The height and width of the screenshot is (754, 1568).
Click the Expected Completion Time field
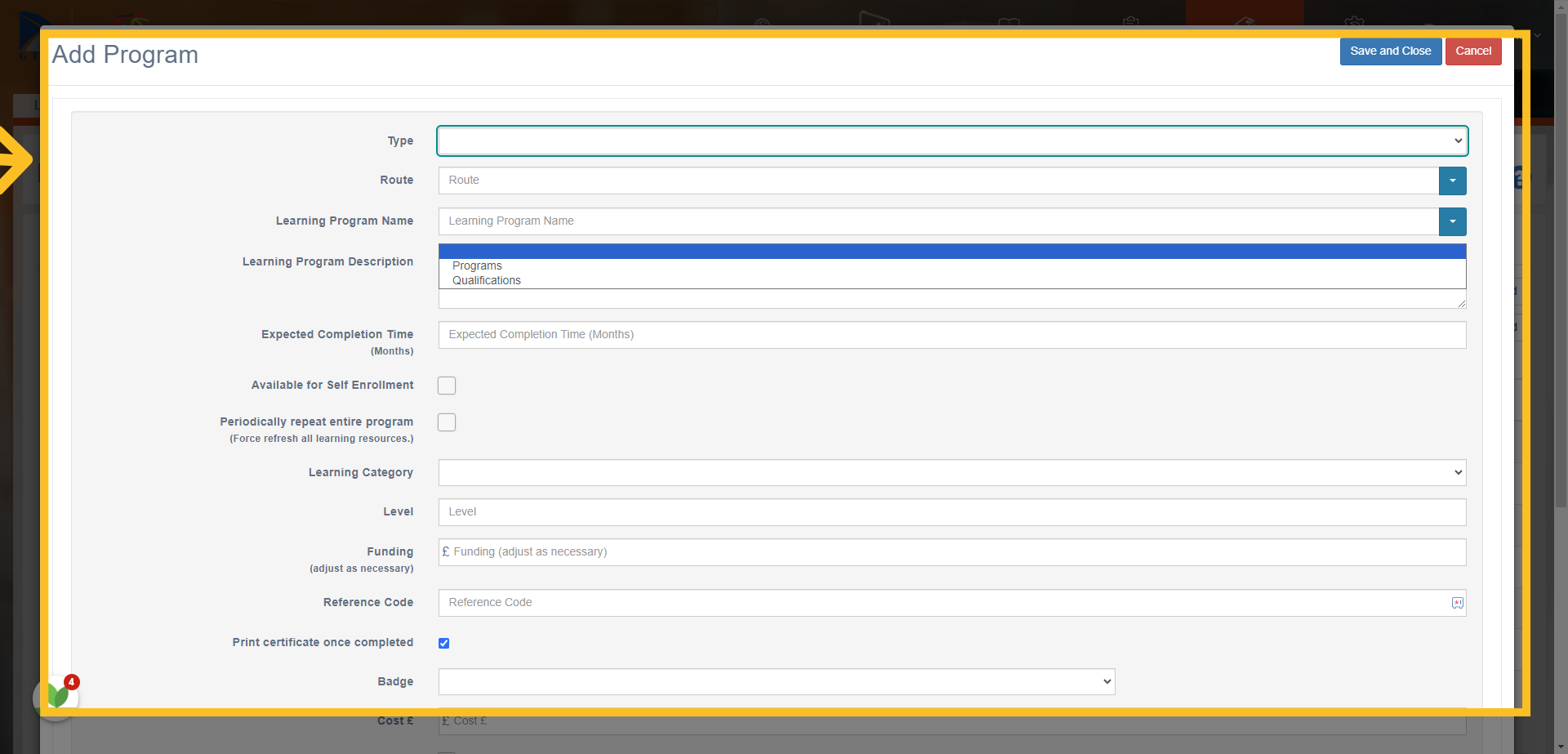tap(952, 335)
